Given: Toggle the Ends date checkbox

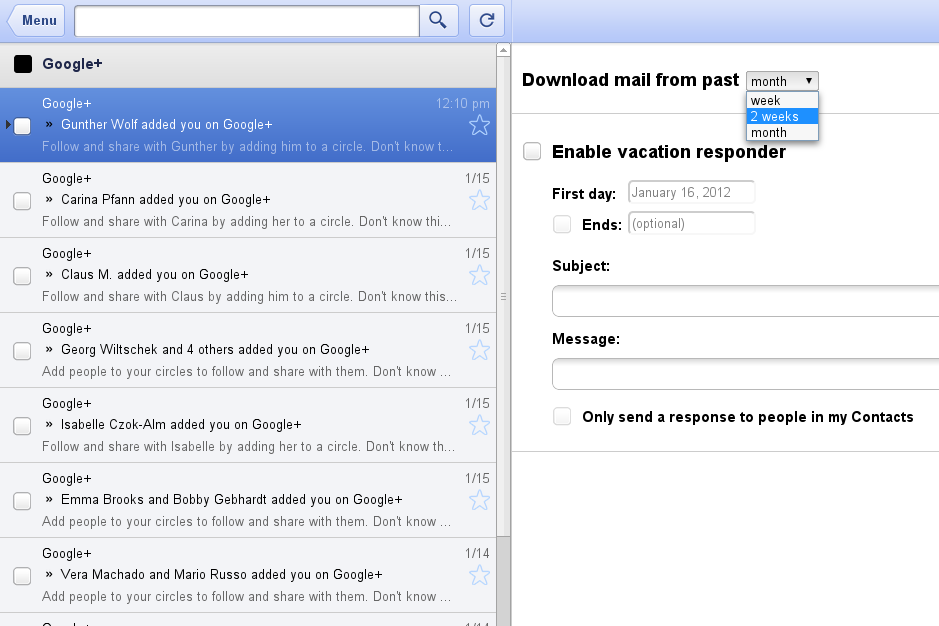Looking at the screenshot, I should (x=562, y=224).
